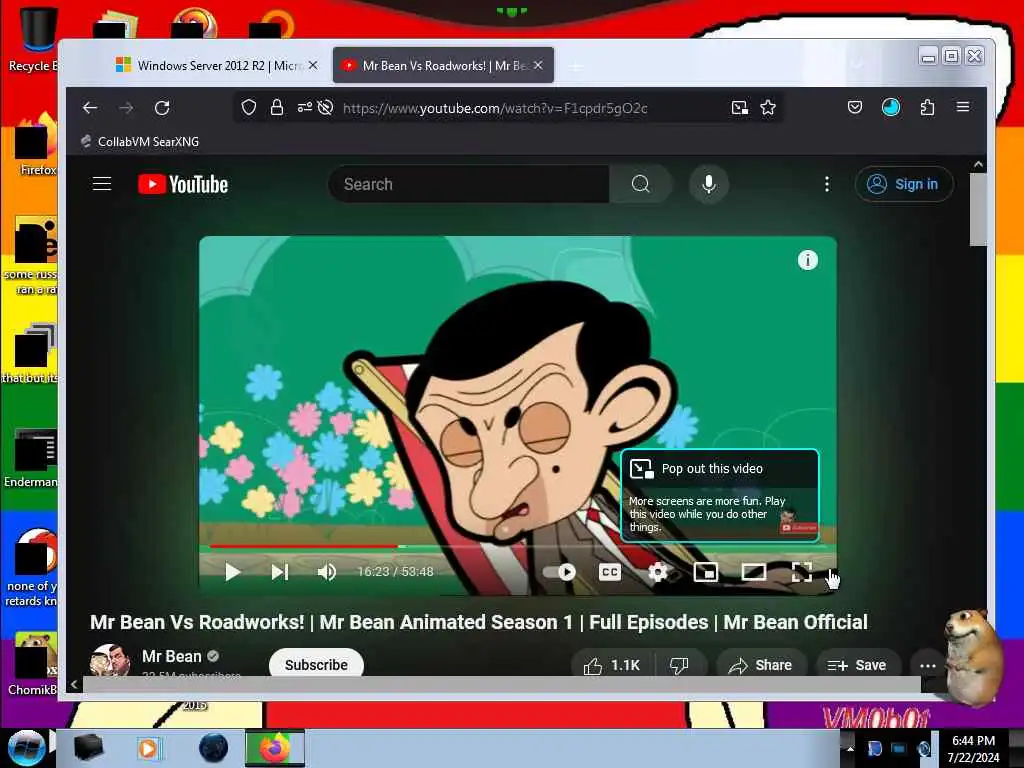1024x768 pixels.
Task: Toggle closed captions CC button
Action: (609, 572)
